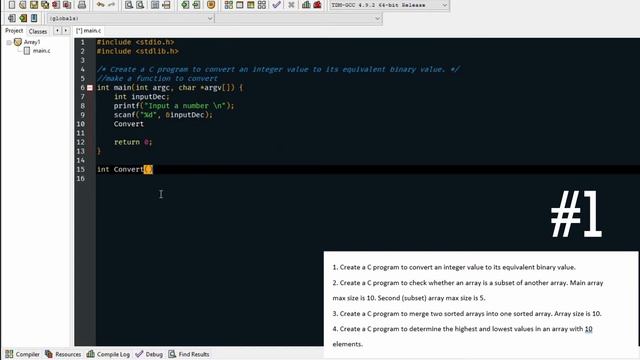Click the Open file toolbar icon
The width and height of the screenshot is (640, 360).
(x=23, y=5)
